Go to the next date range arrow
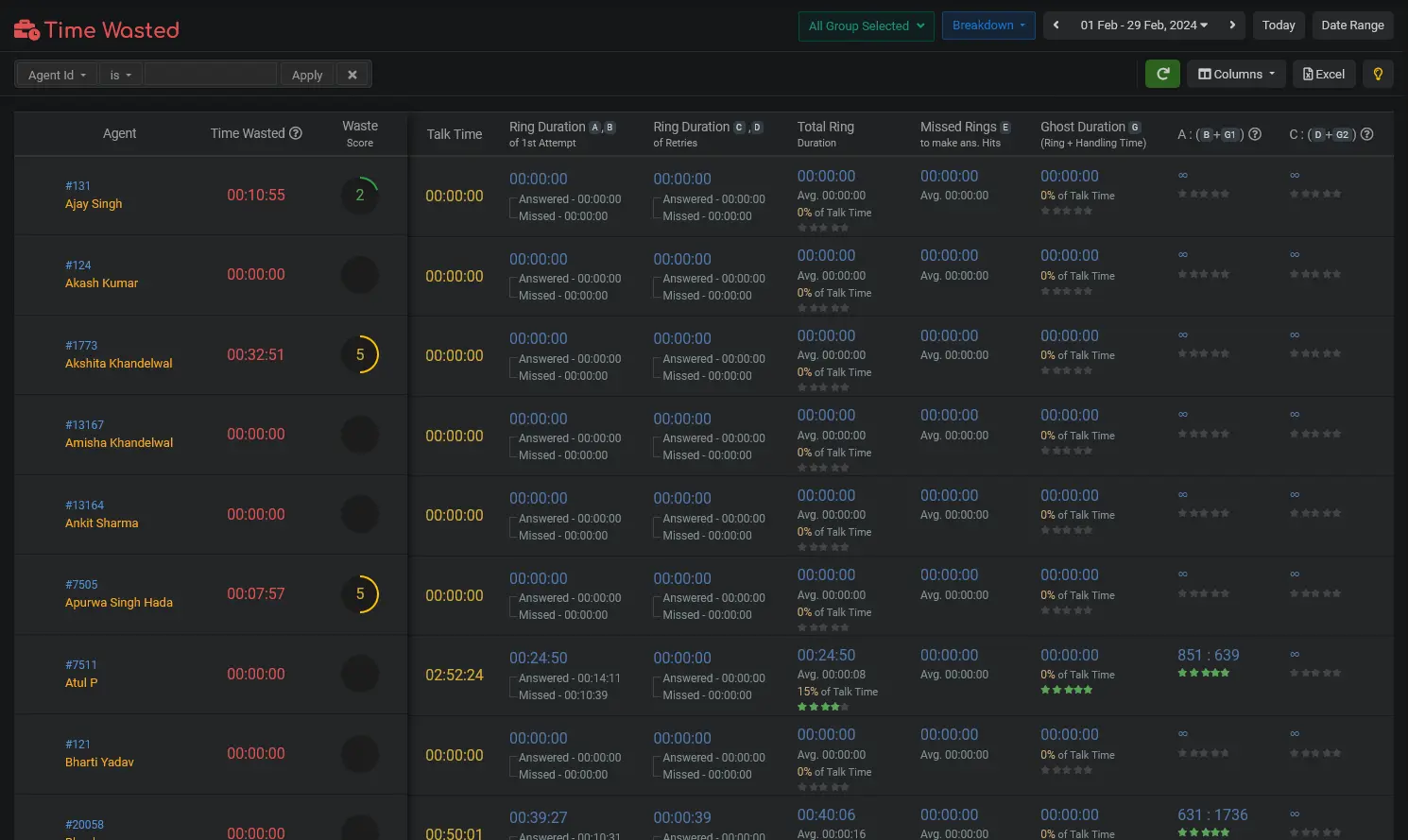Viewport: 1408px width, 840px height. coord(1232,26)
